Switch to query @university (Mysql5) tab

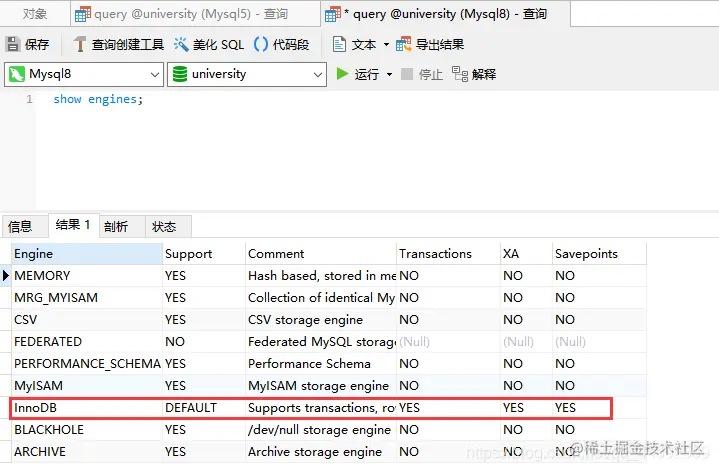coord(195,14)
